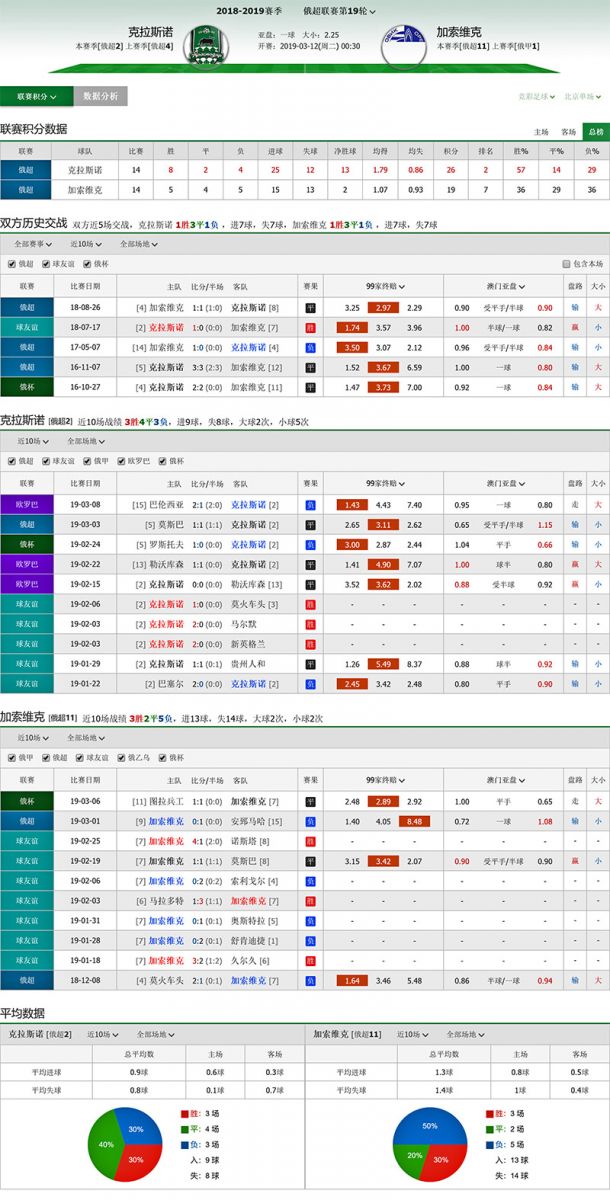Toggle 俄甲 checkbox in 克拉斯诺 filter
610x1200 pixels.
89,461
